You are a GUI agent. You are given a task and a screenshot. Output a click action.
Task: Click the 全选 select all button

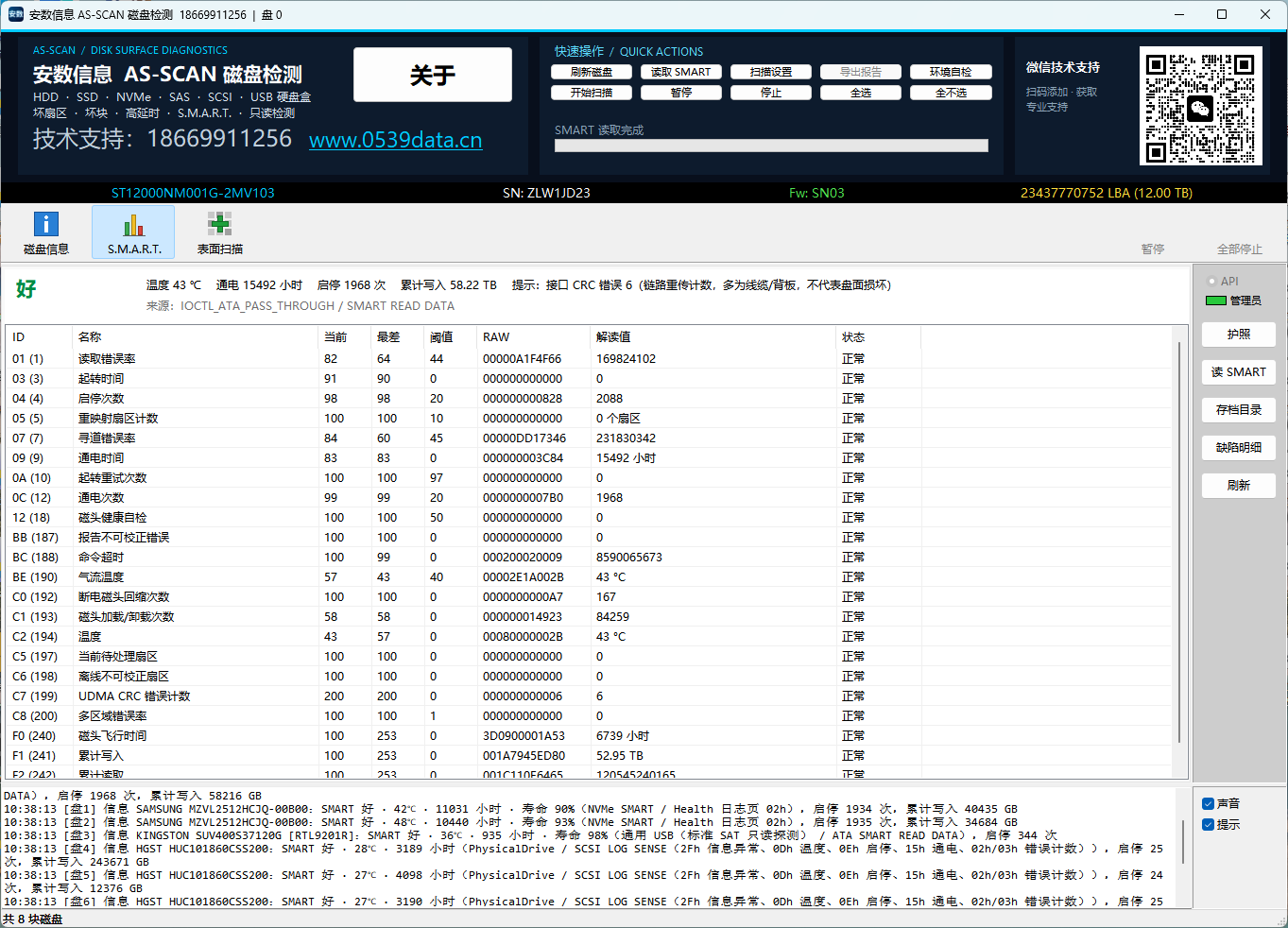point(861,93)
